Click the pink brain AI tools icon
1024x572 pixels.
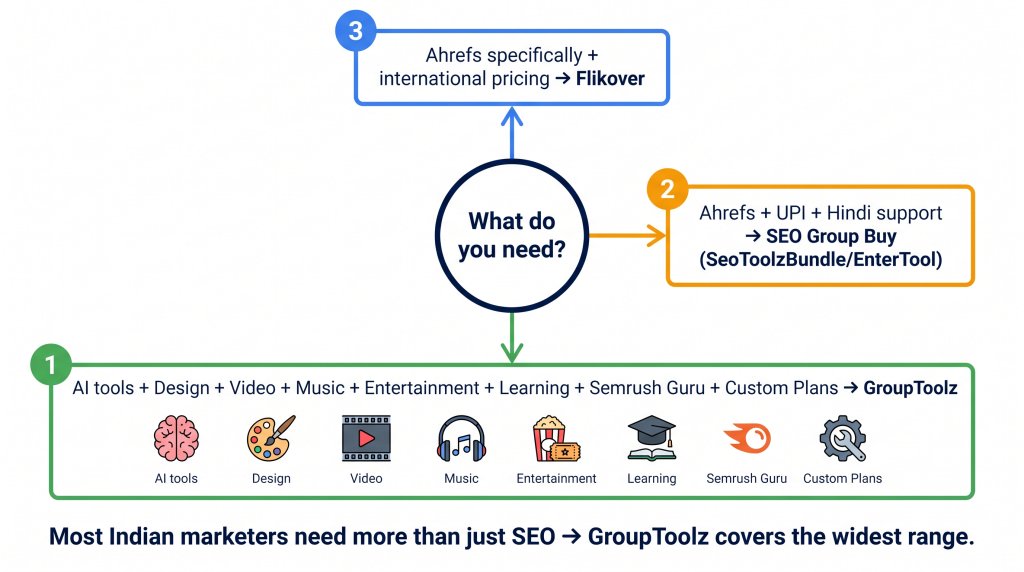click(x=176, y=439)
